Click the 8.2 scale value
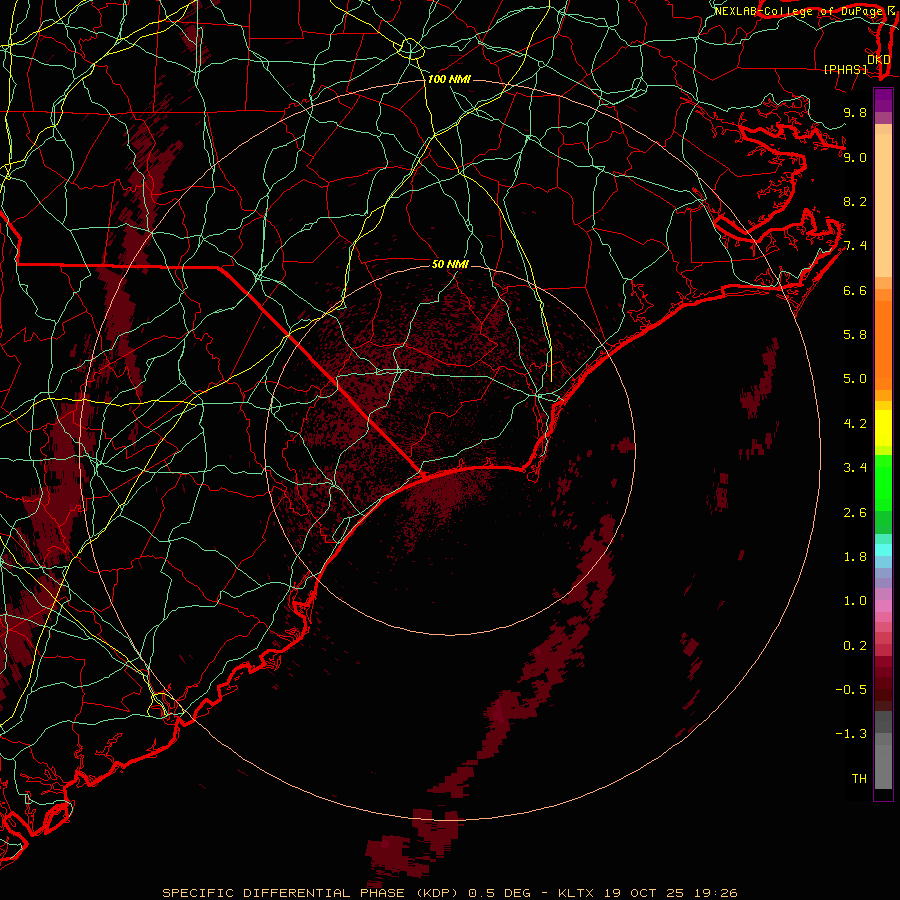Screen dimensions: 900x900 click(855, 201)
